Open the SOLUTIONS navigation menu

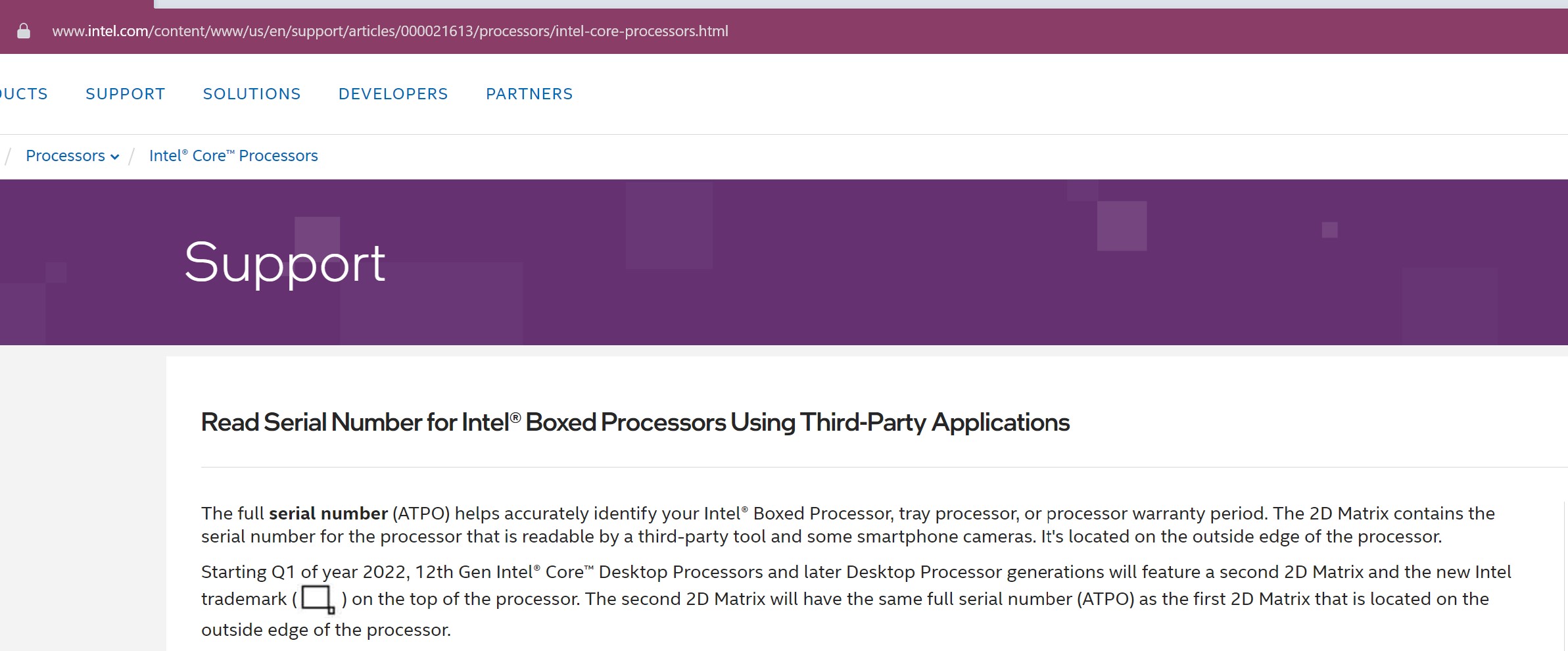pyautogui.click(x=252, y=94)
